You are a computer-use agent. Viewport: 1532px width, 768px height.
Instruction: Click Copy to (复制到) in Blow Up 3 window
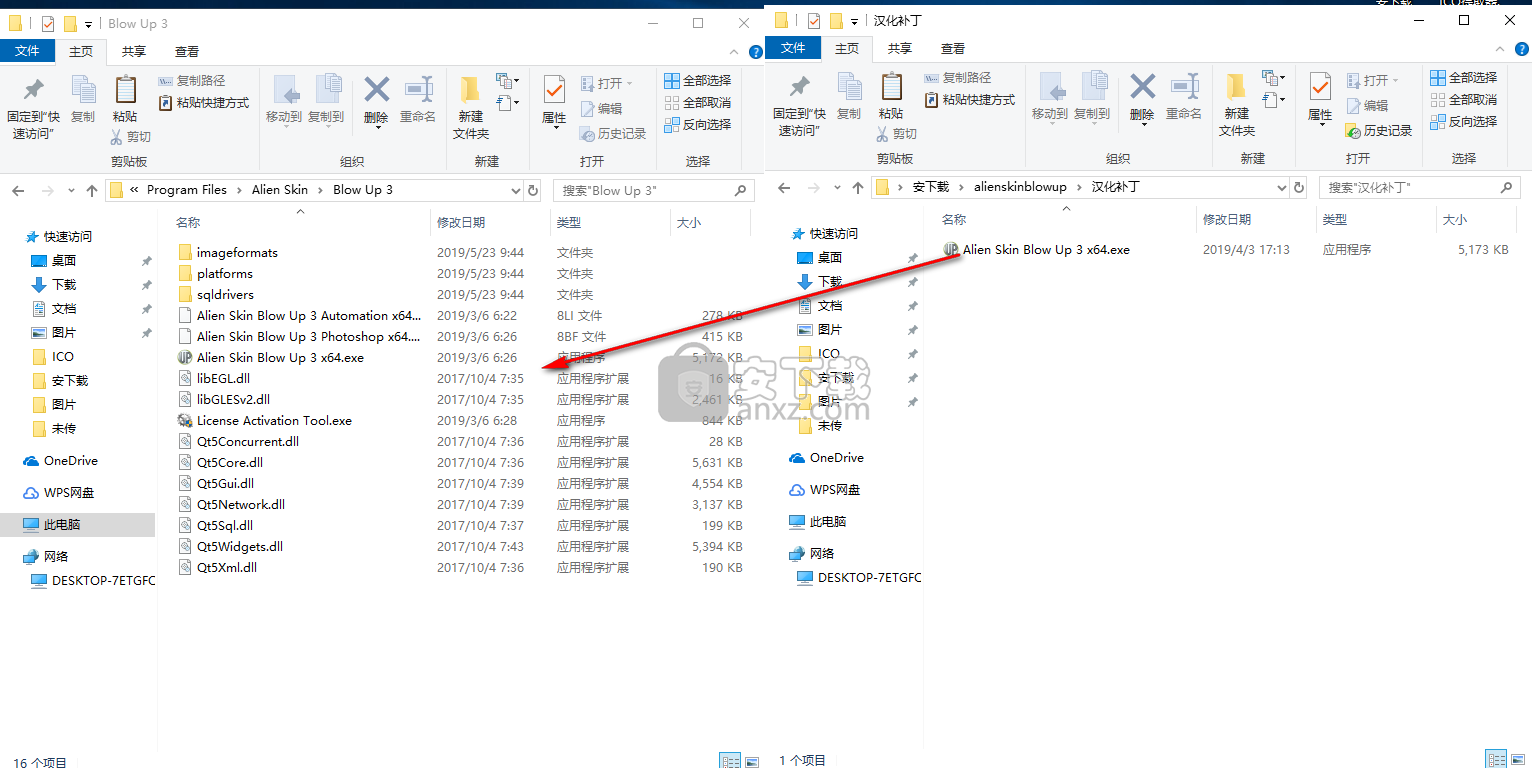[x=326, y=100]
